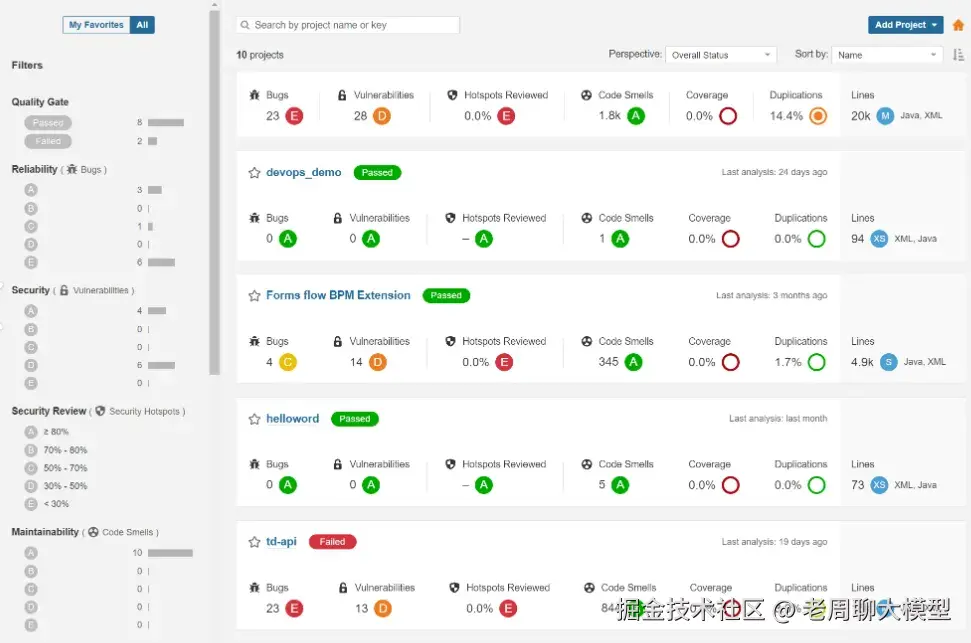
Task: Click the orange 14.4% duplications indicator
Action: [817, 116]
